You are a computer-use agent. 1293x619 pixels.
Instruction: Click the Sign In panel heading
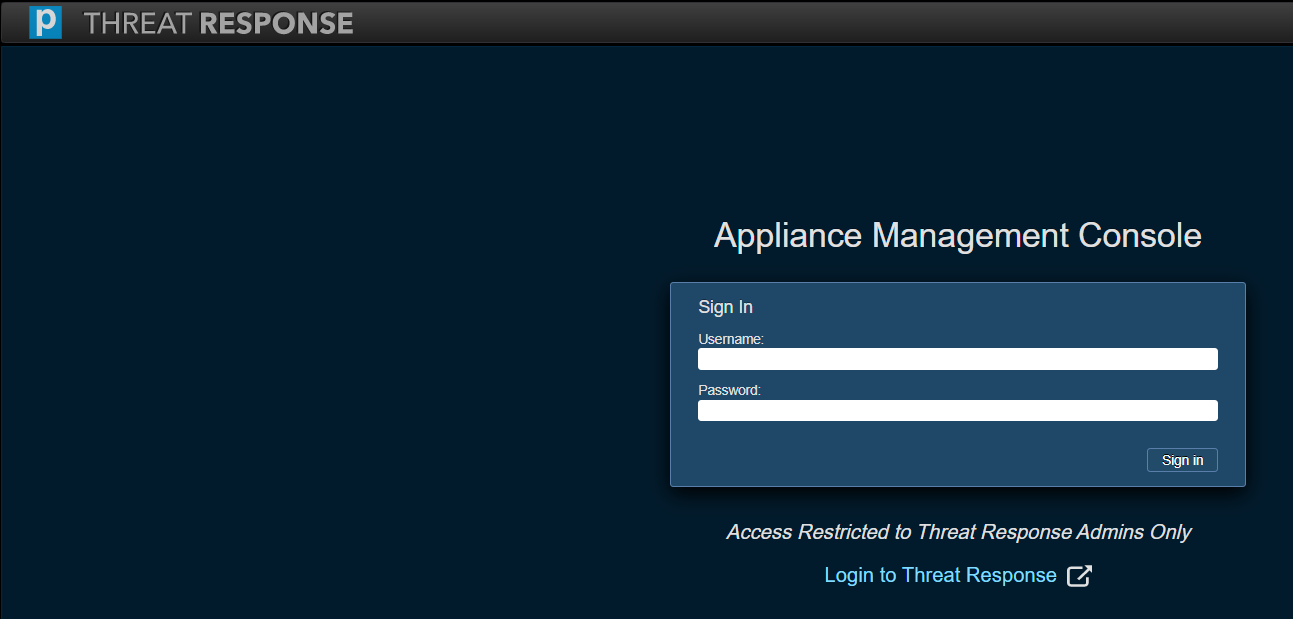click(x=725, y=307)
